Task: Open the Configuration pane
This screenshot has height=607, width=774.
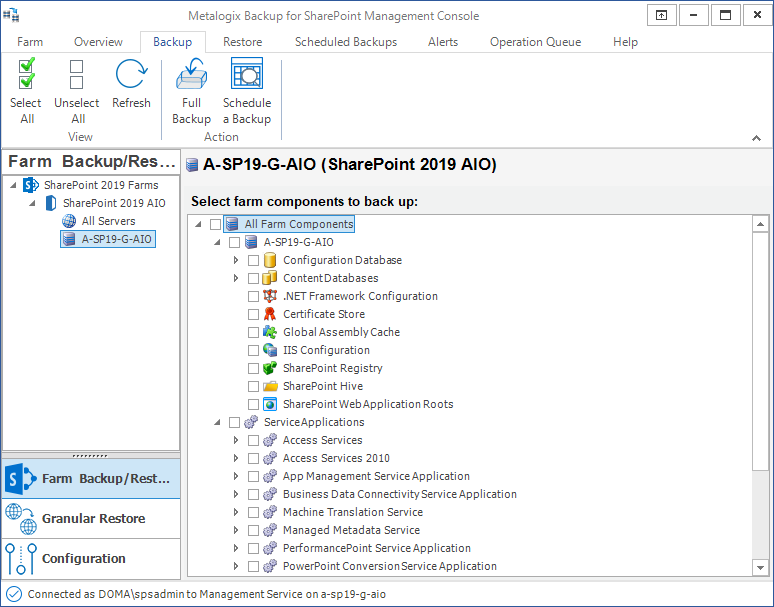Action: 91,559
